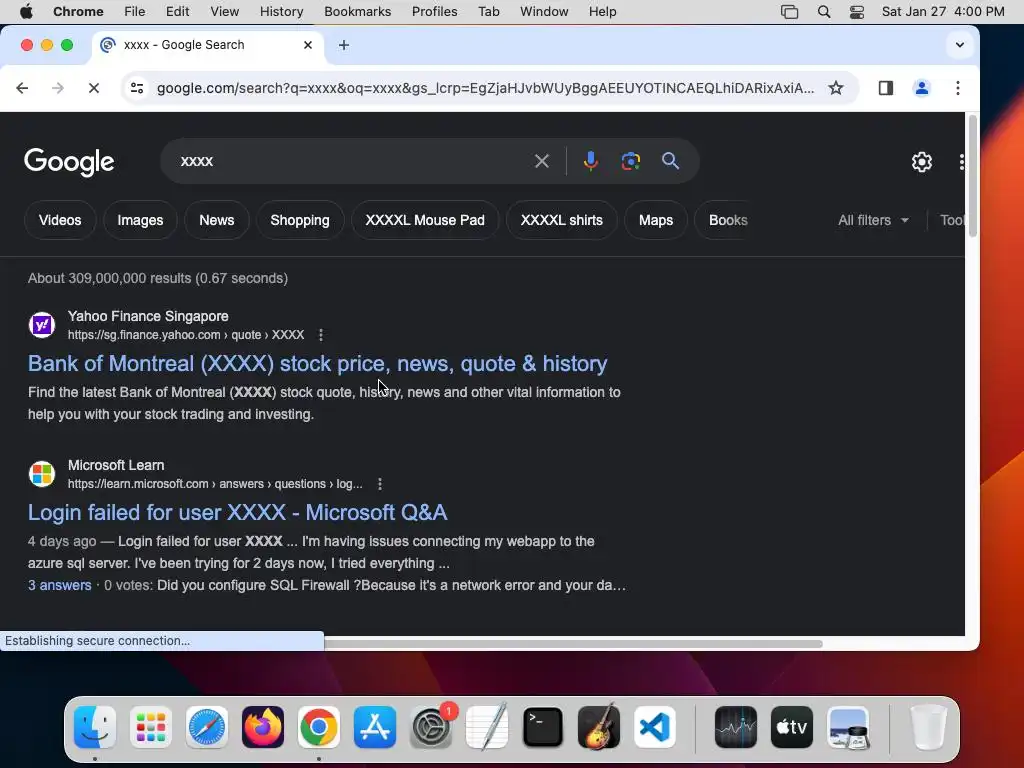Select XXXXL shirts filter chip

562,220
